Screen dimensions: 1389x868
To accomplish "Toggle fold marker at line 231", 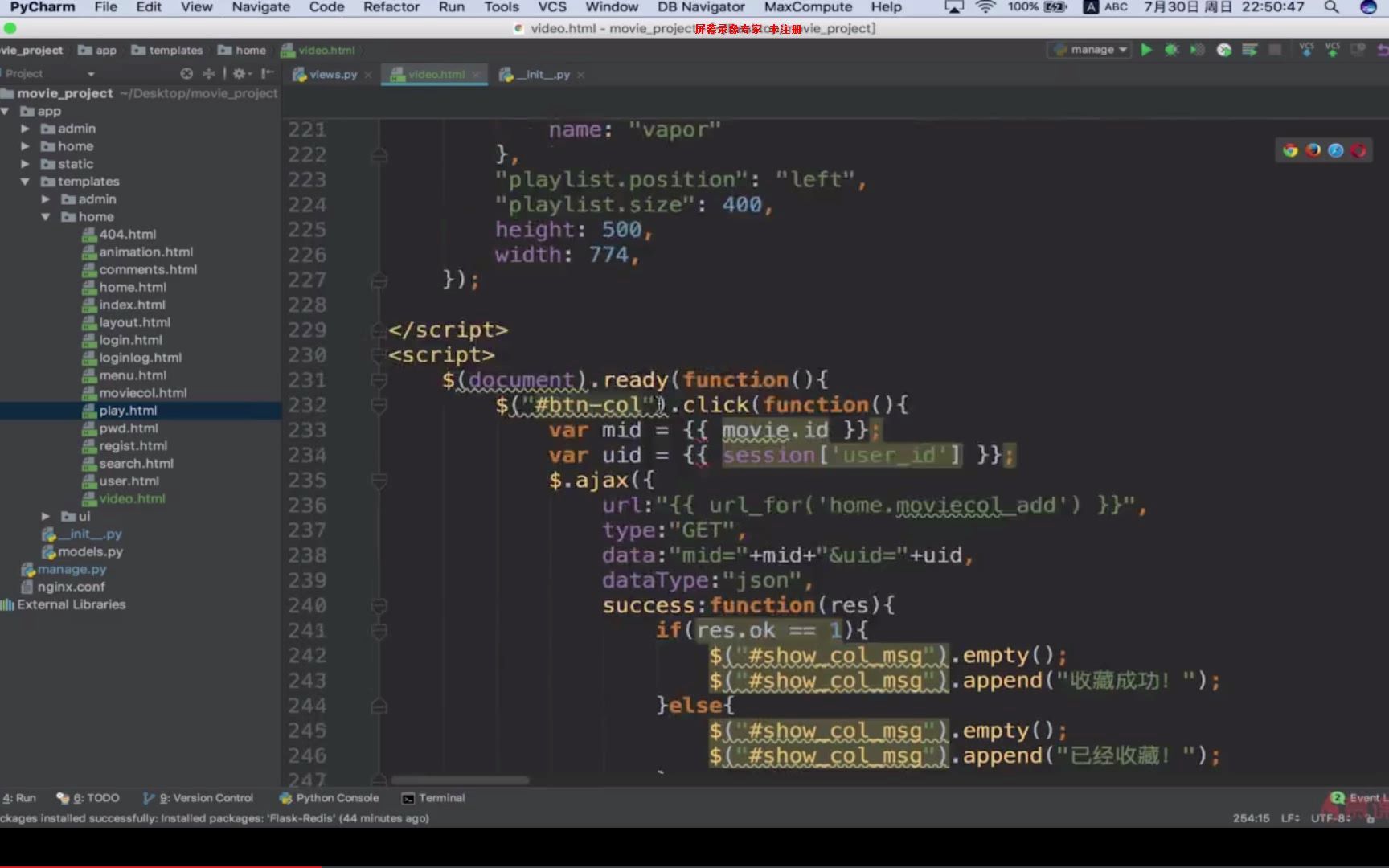I will tap(379, 380).
